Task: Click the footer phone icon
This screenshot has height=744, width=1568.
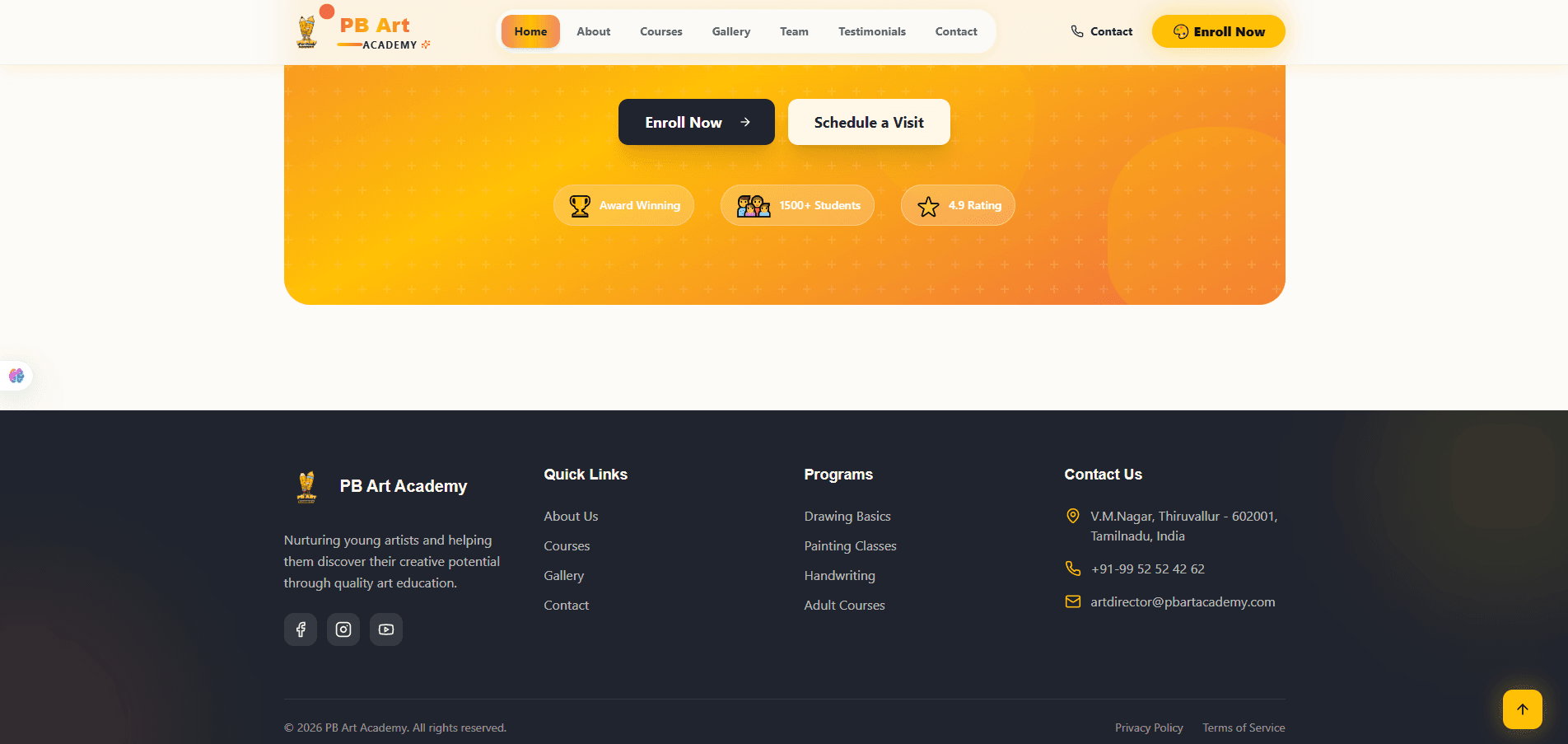Action: click(1073, 569)
